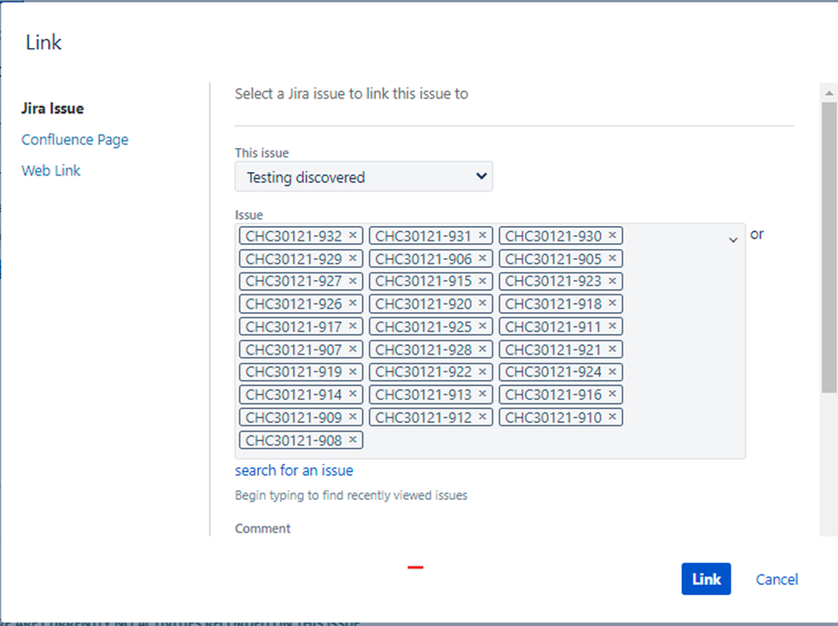
Task: Click the scrollbar up arrow
Action: (x=829, y=93)
